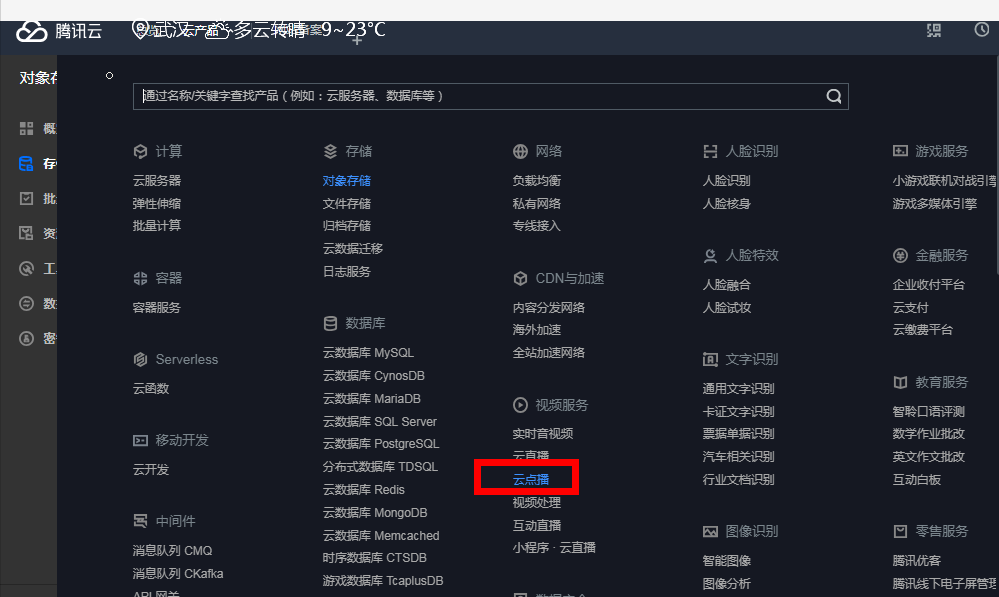
Task: Click the 人脸特效 category icon
Action: 710,255
